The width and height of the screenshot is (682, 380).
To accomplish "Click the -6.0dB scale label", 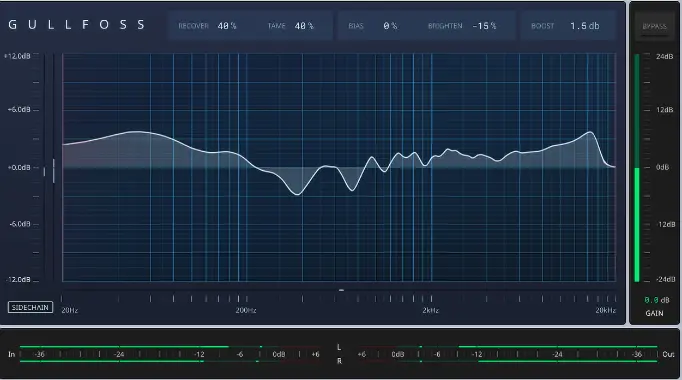I will tap(20, 224).
